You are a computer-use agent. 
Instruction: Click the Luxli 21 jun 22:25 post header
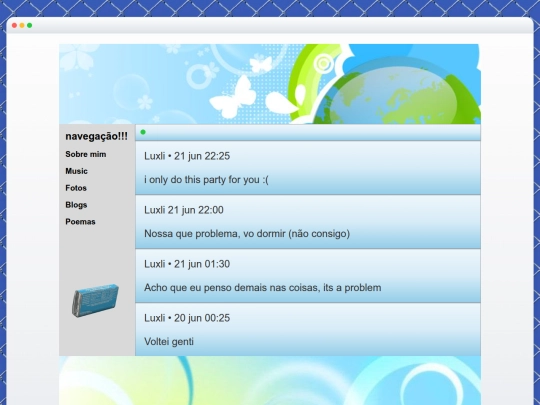(187, 156)
